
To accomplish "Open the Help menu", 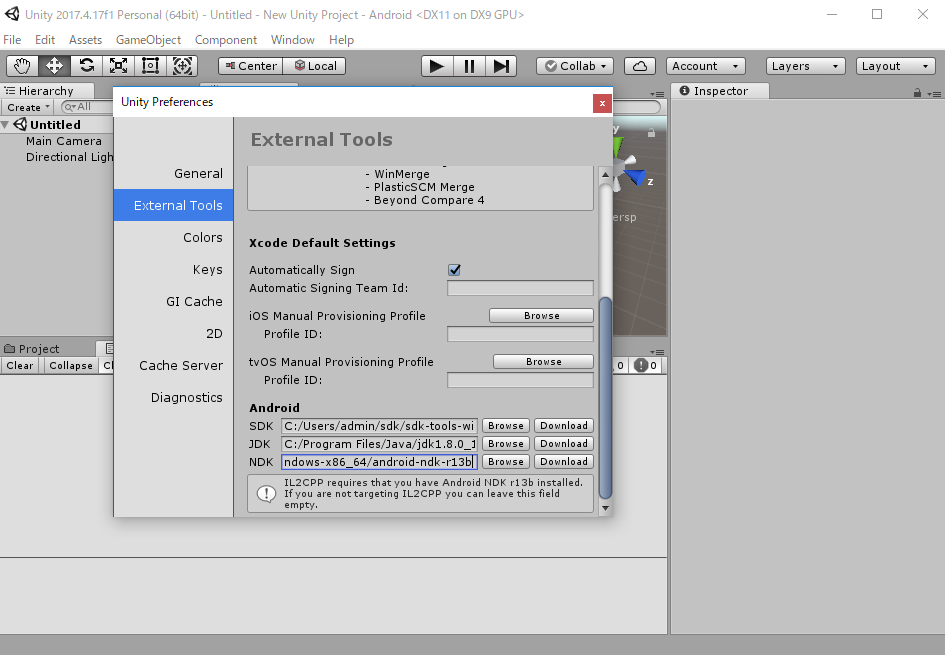I will tap(341, 40).
